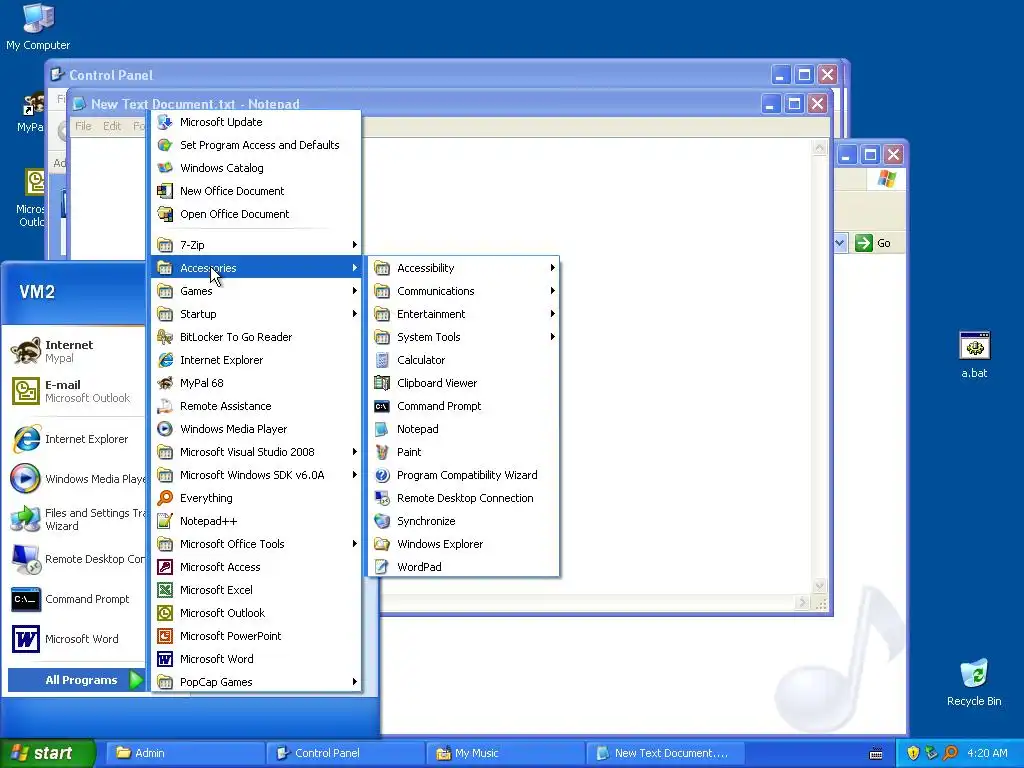1024x768 pixels.
Task: Expand the Communications submenu
Action: coord(464,291)
